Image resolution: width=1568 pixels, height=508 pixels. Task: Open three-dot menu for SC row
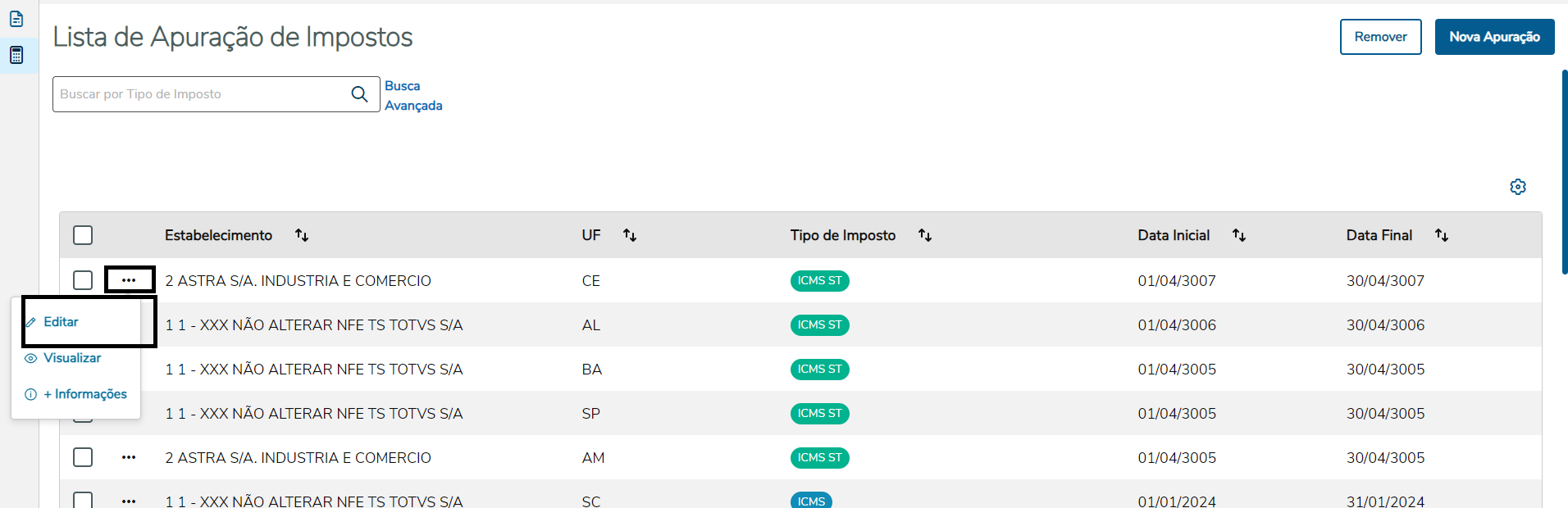129,501
